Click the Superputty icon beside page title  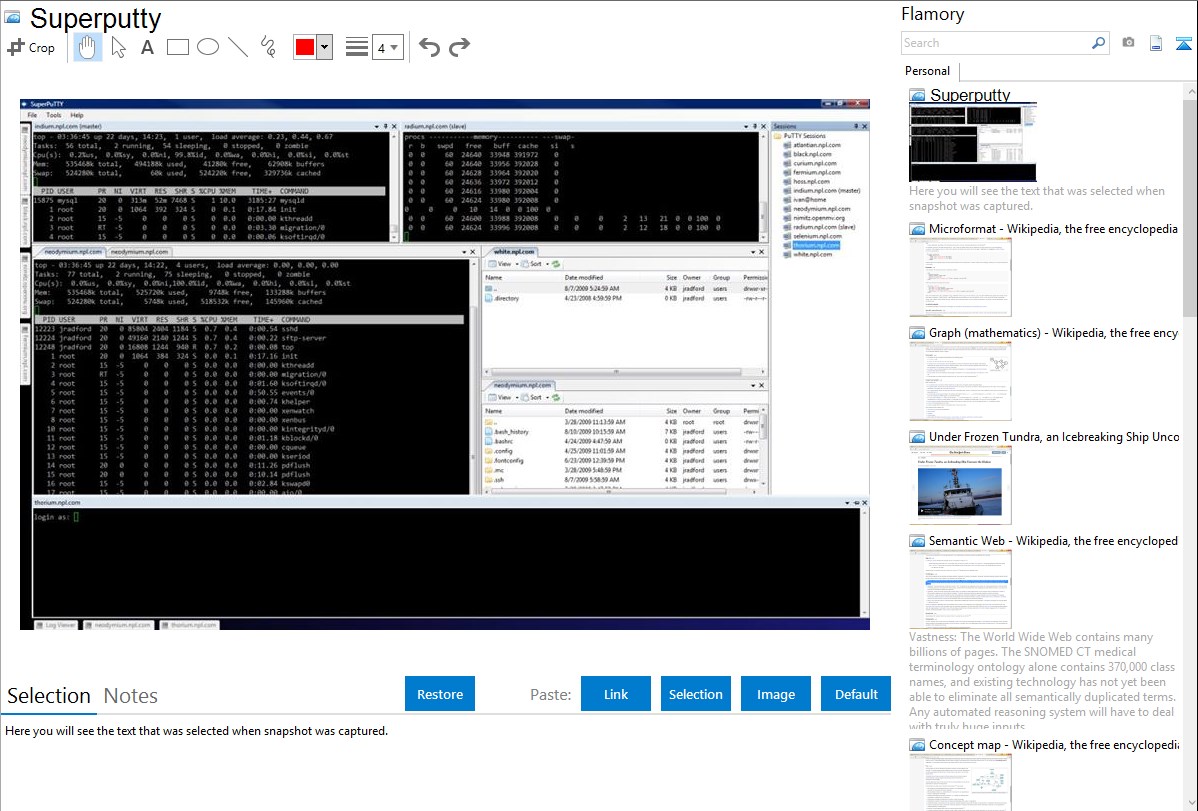pyautogui.click(x=12, y=17)
